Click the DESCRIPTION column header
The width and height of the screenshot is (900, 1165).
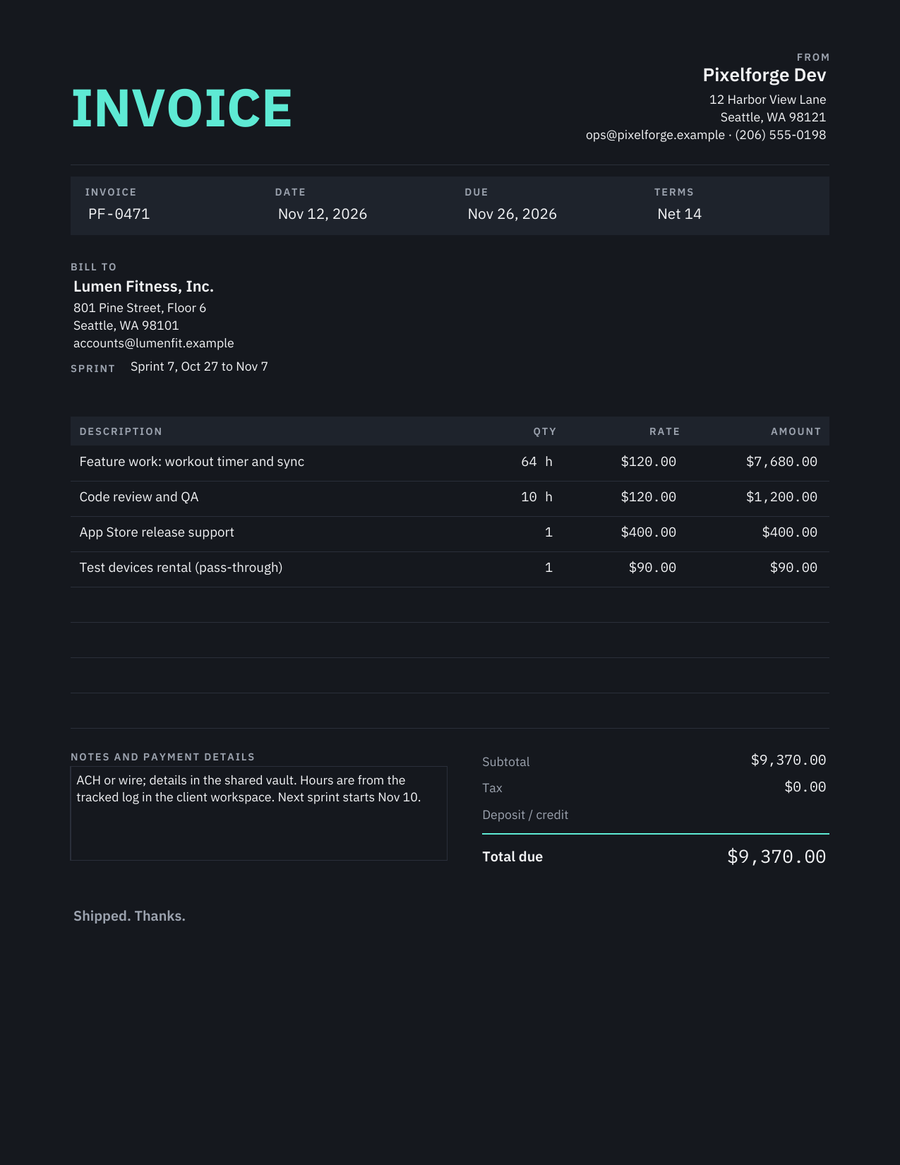[120, 432]
